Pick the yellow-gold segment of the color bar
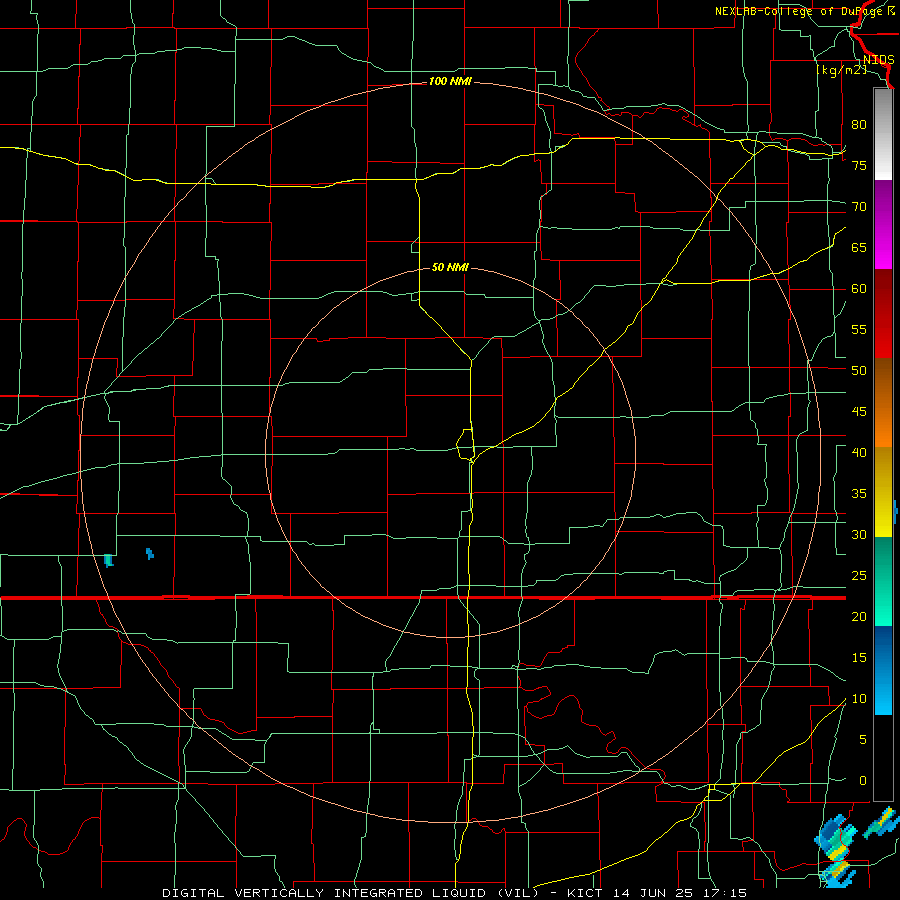900x900 pixels. click(x=883, y=492)
